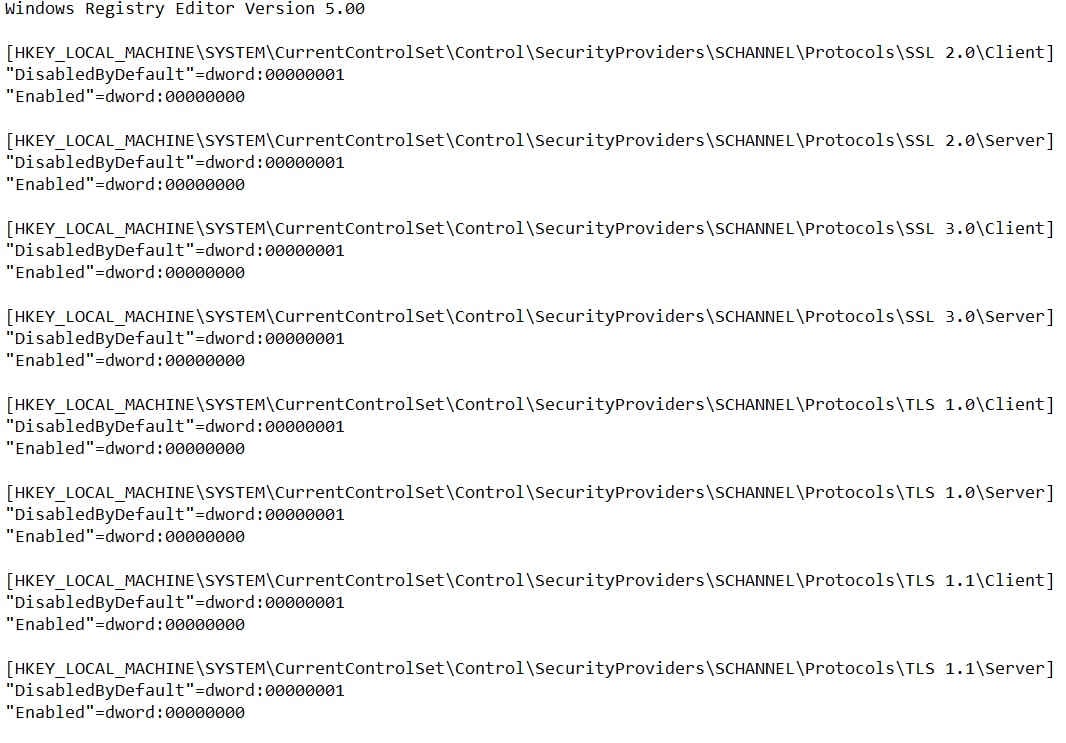
Task: Click the SSL 3.0\Server registry key line
Action: pos(530,317)
